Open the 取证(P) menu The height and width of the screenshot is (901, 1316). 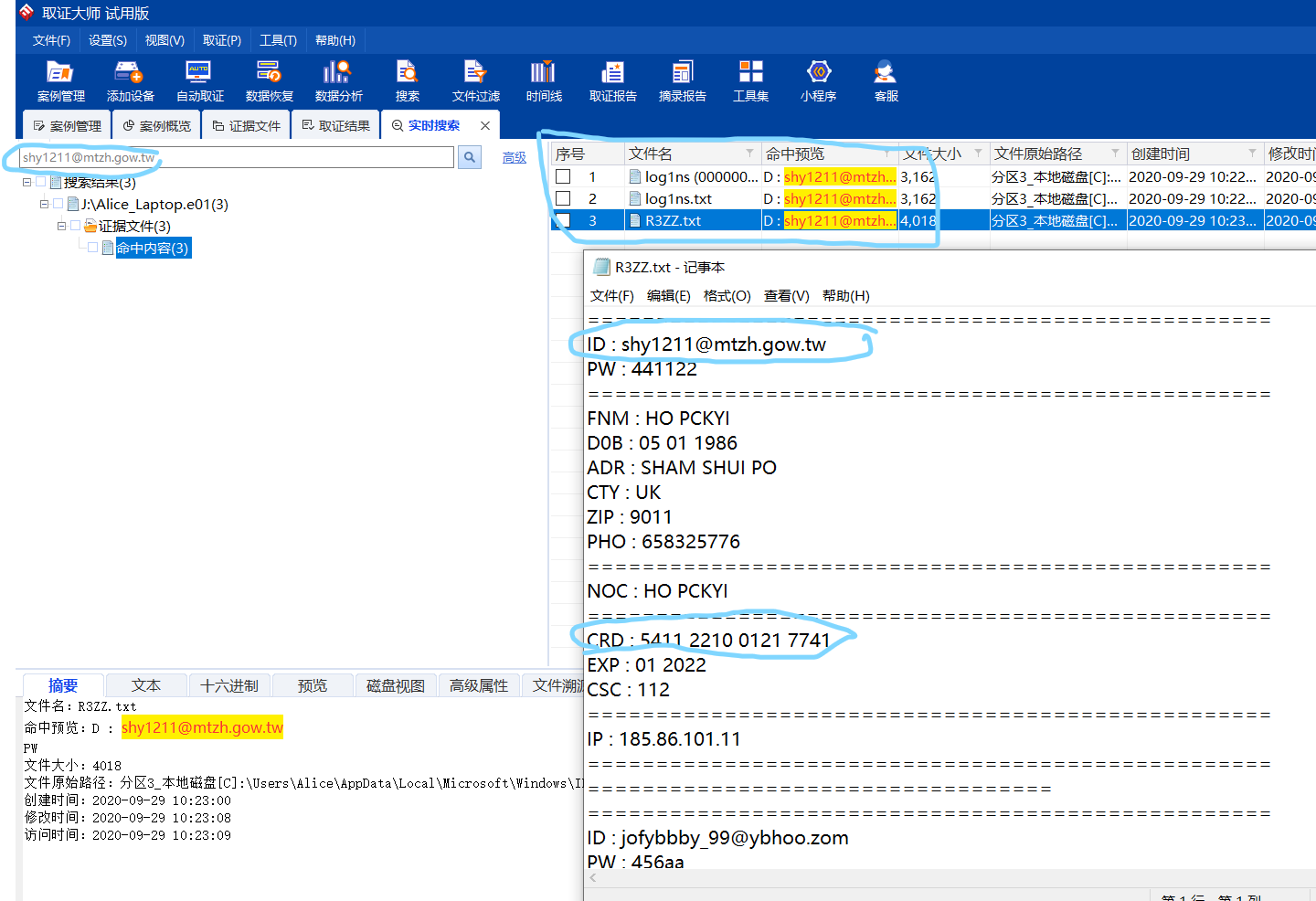(x=222, y=40)
